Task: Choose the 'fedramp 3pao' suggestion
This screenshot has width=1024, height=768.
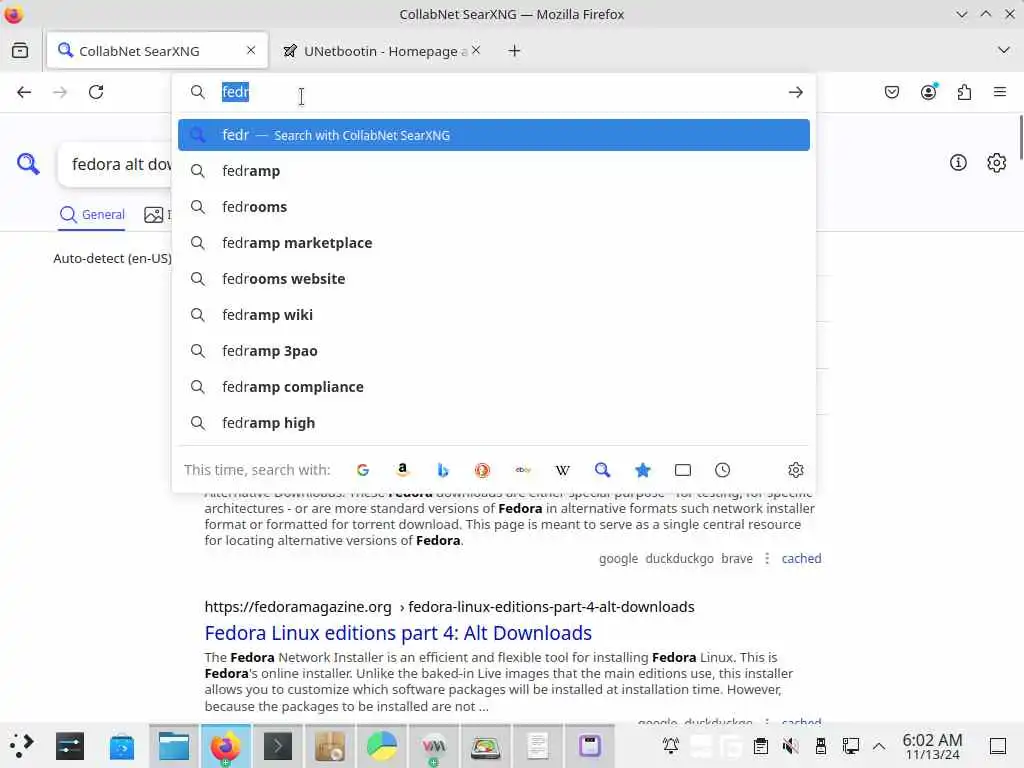Action: click(494, 351)
